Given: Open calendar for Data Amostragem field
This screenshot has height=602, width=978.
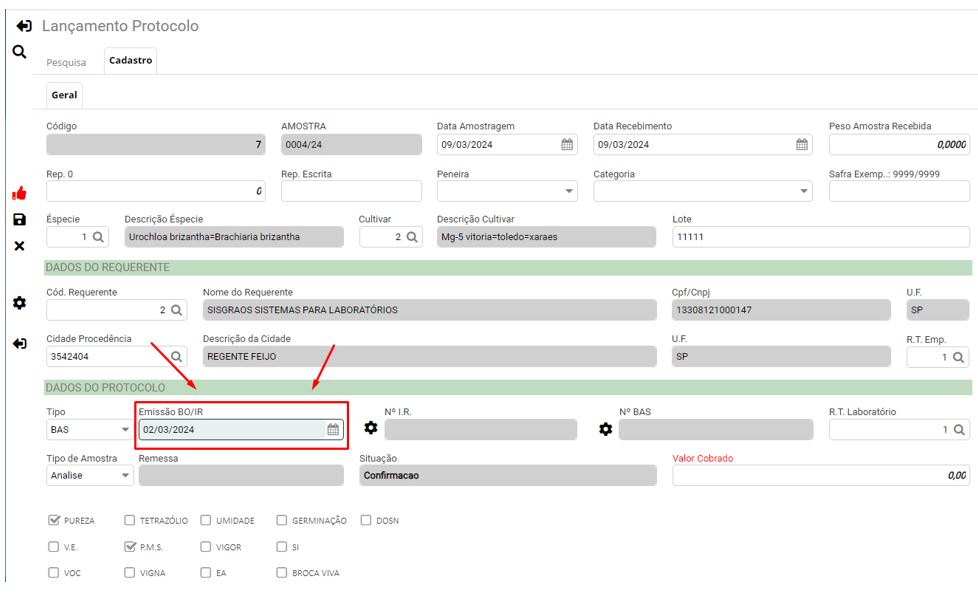Looking at the screenshot, I should (567, 145).
